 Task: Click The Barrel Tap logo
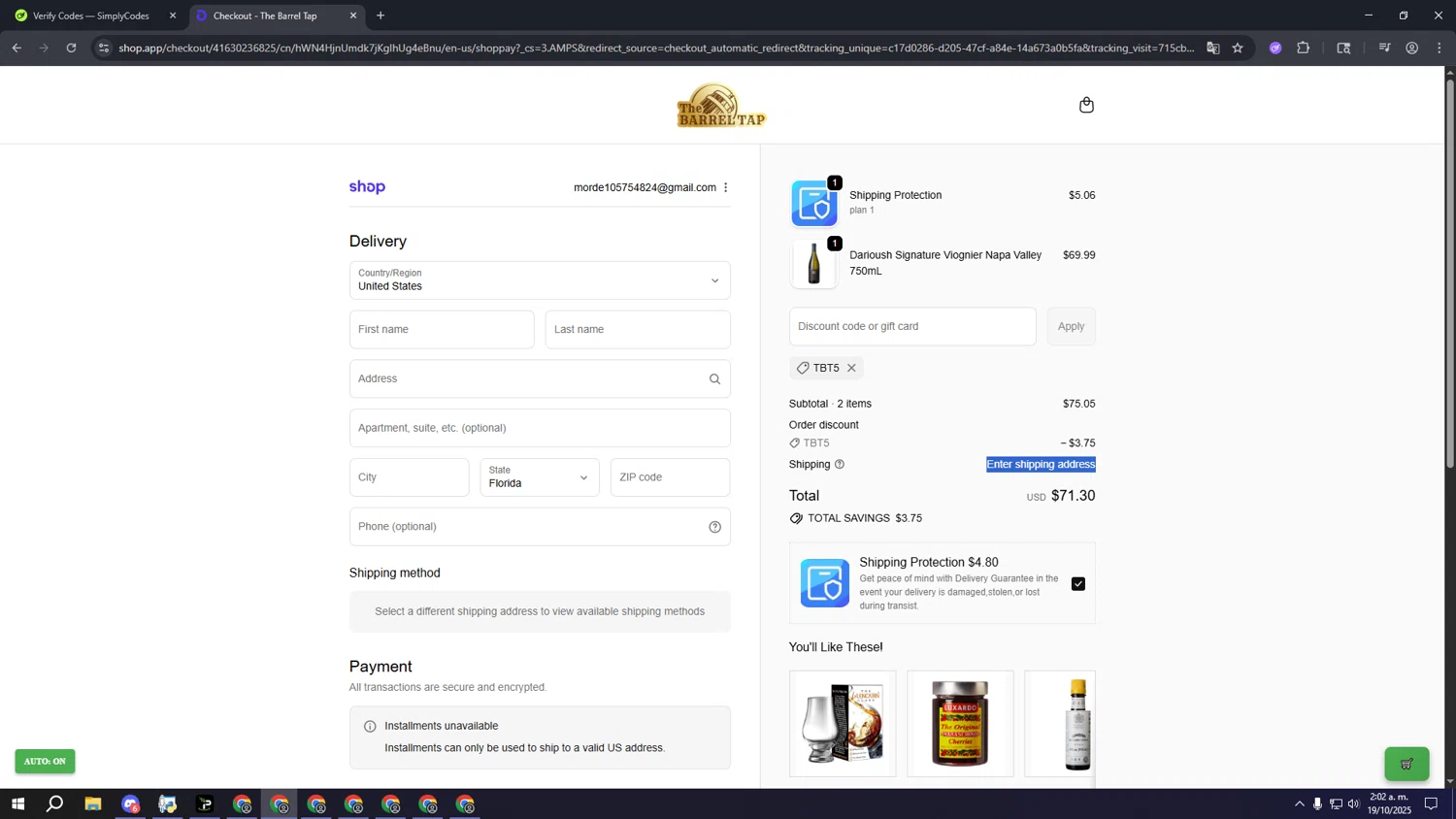pyautogui.click(x=721, y=106)
